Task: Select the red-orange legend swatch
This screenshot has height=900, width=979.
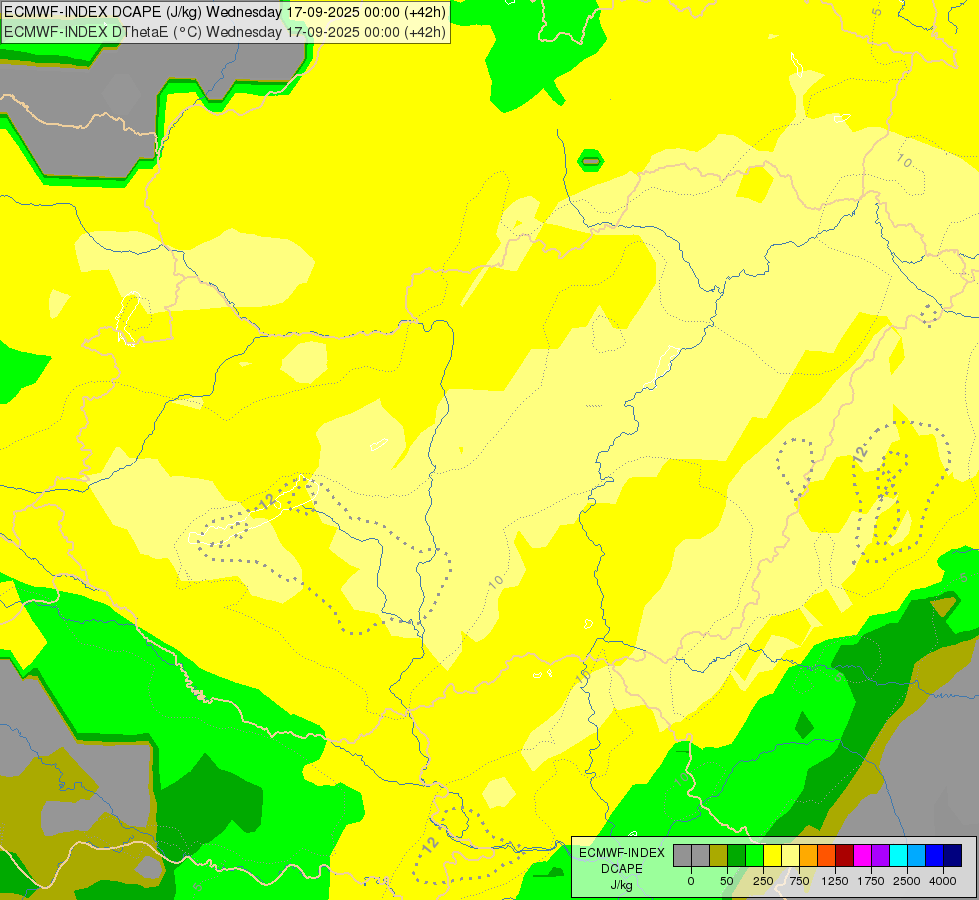Action: [x=827, y=855]
